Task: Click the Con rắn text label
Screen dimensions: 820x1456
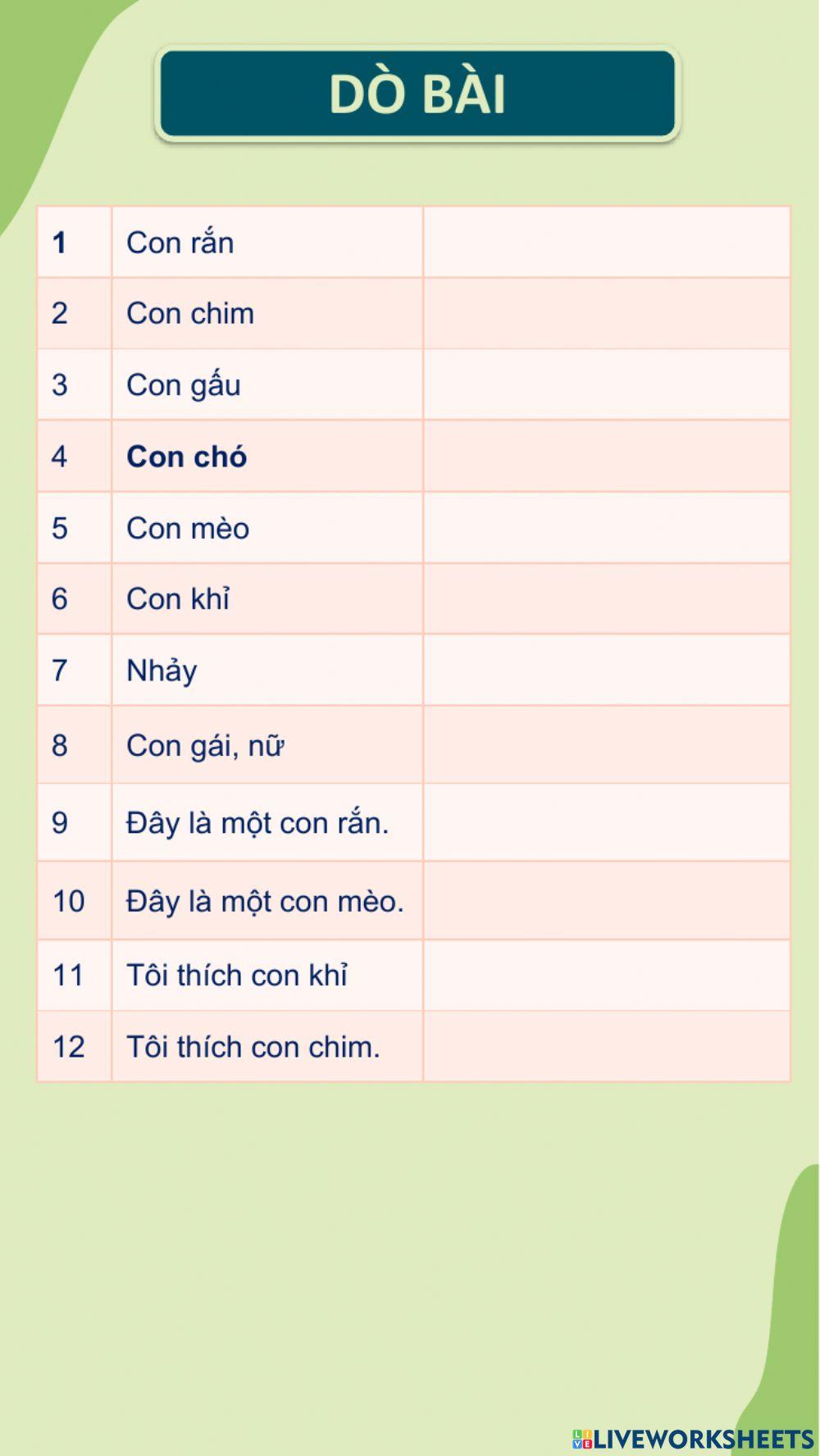Action: [x=180, y=243]
